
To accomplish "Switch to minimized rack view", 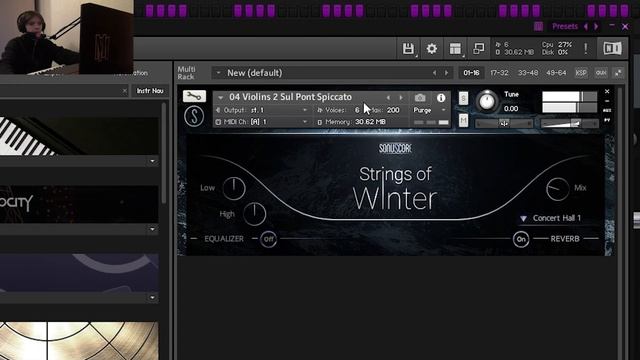I will [x=478, y=49].
